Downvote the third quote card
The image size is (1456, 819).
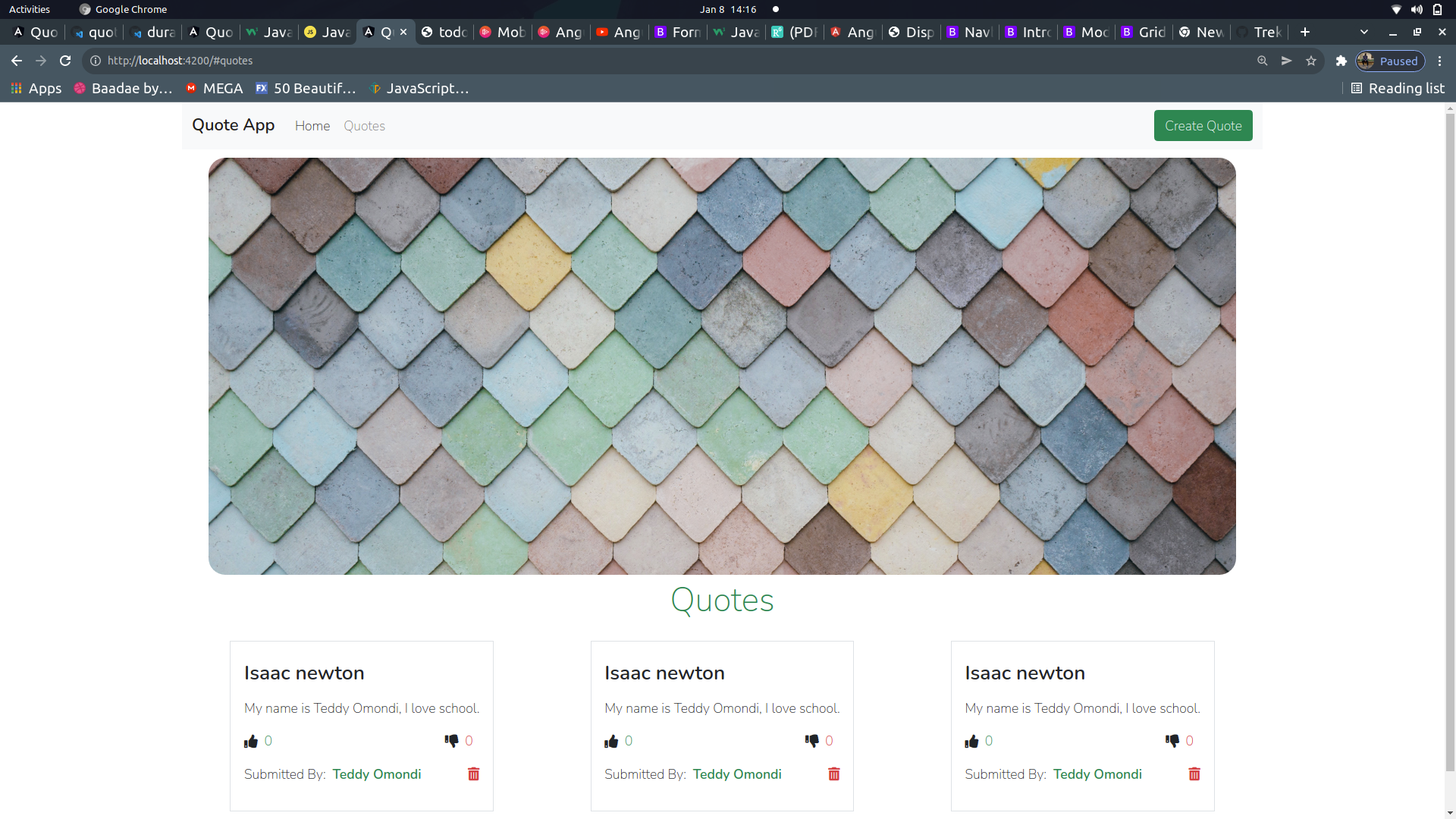click(1172, 740)
